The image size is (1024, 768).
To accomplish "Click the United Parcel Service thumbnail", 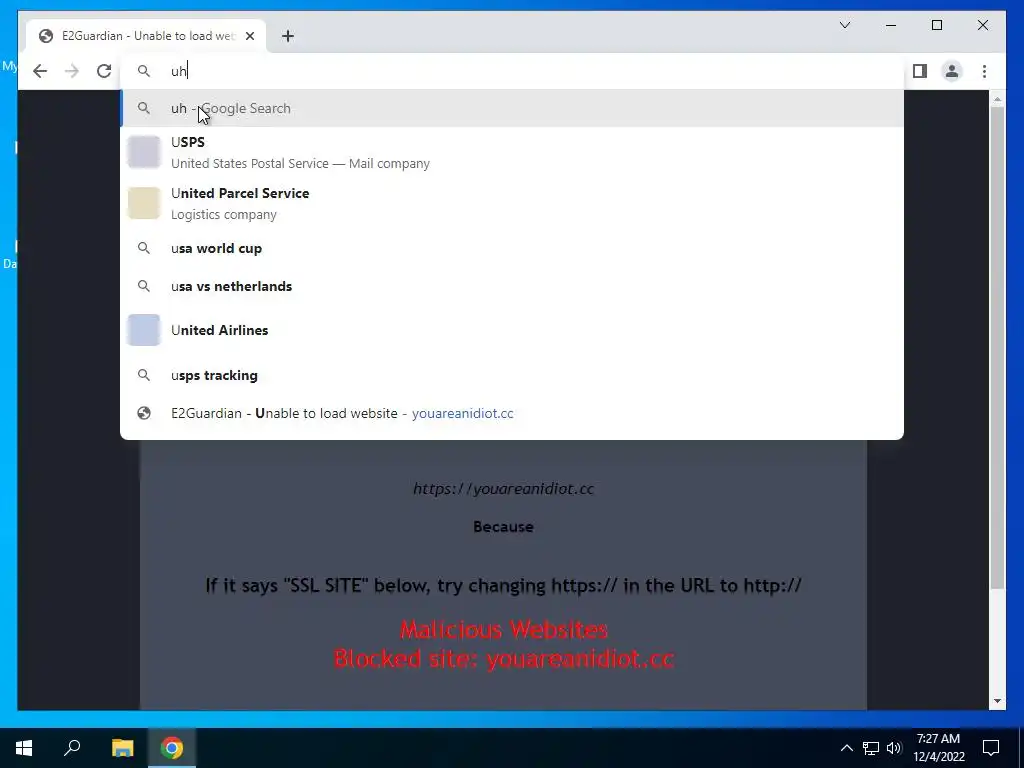I will tap(144, 203).
